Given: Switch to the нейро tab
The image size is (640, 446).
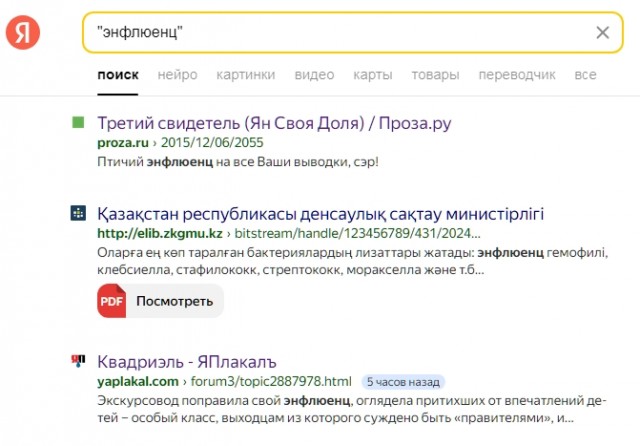Looking at the screenshot, I should click(178, 75).
